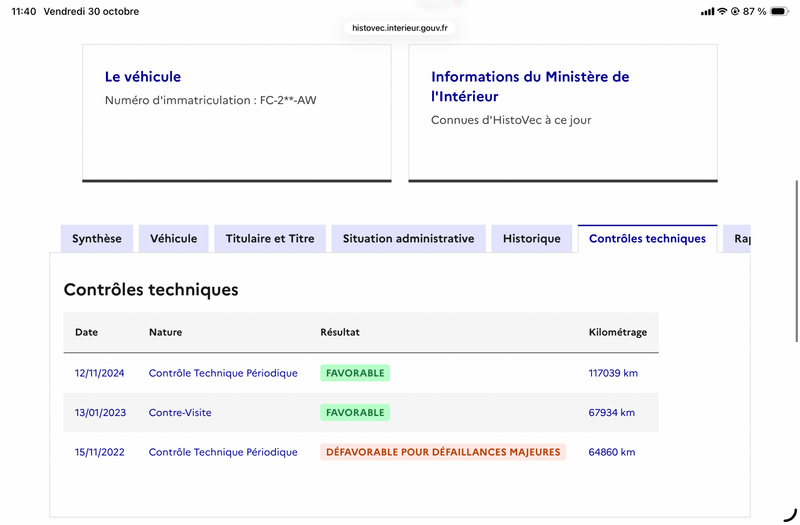Open the Titulaire et Titre tab

coord(270,238)
